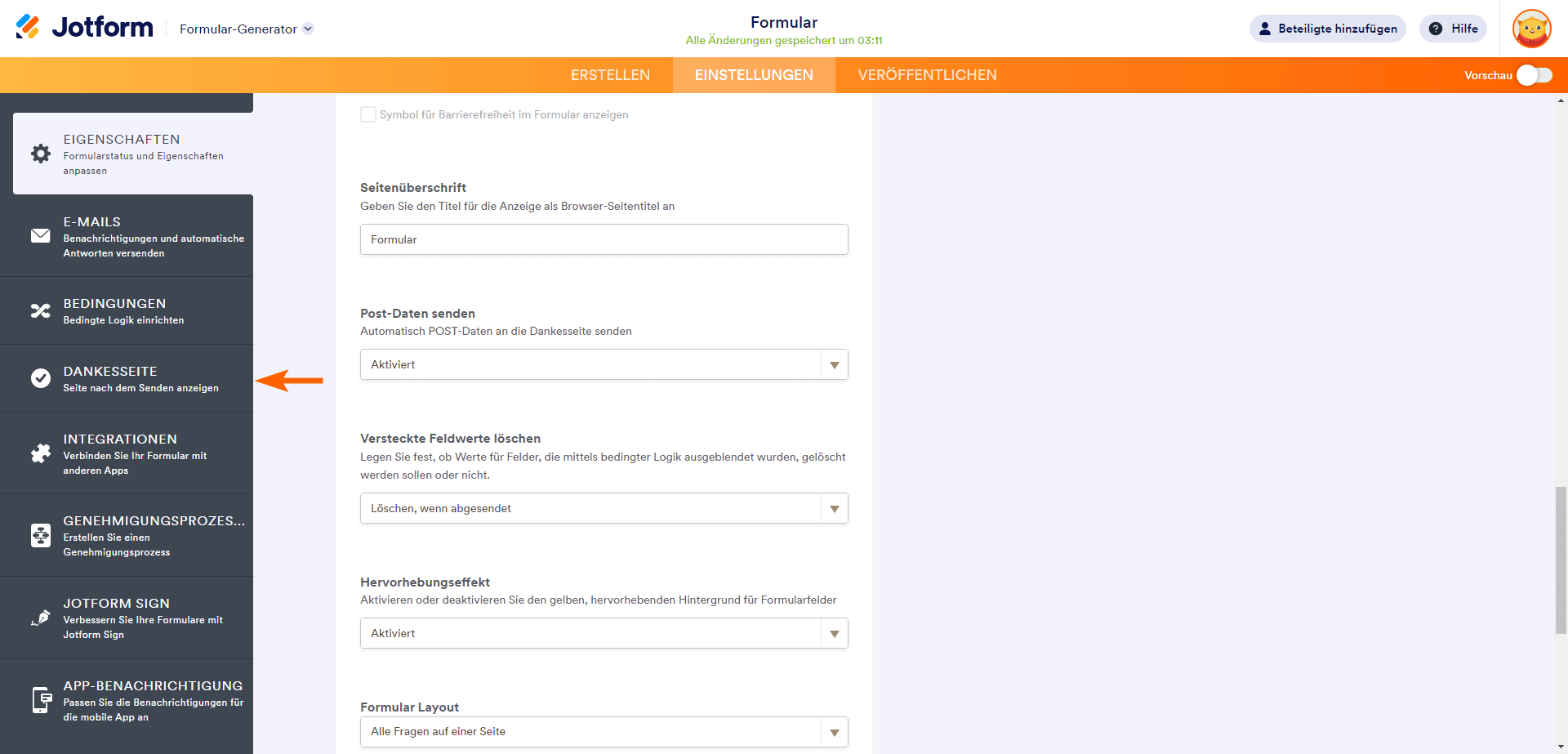
Task: Switch to the ERSTELLEN tab
Action: point(610,75)
